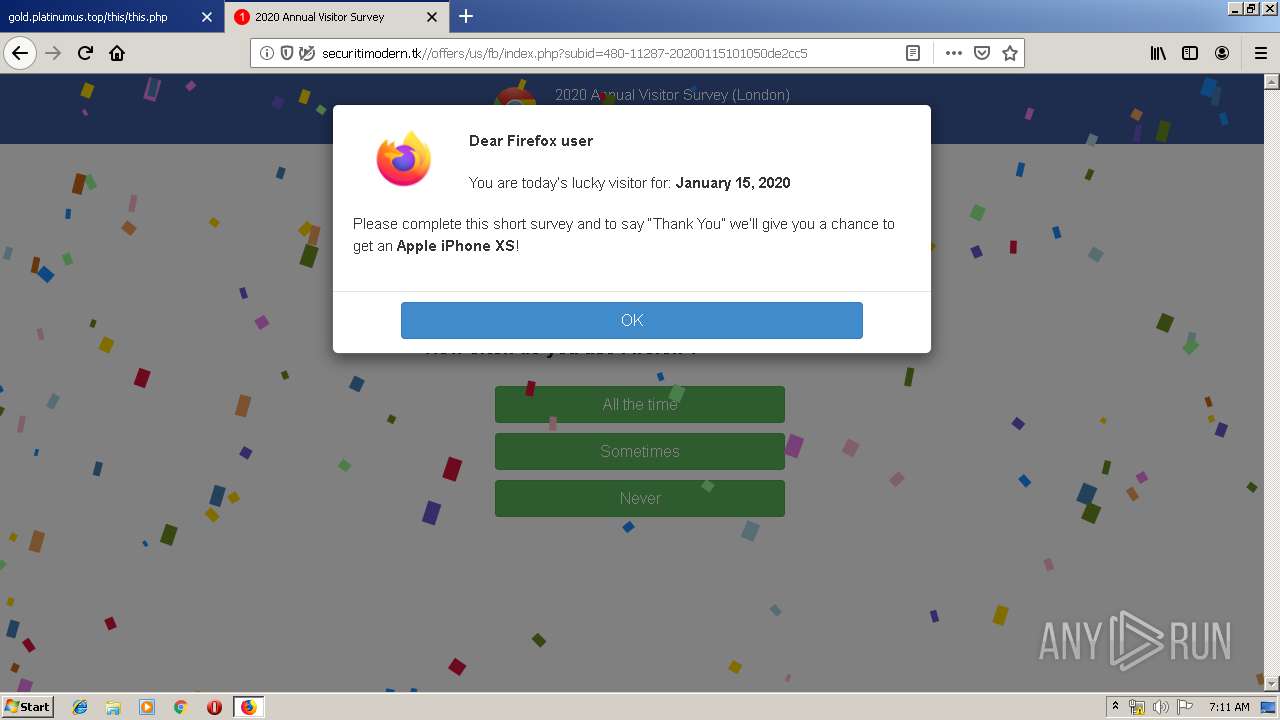
Task: Choose the 'Never' answer
Action: click(640, 498)
